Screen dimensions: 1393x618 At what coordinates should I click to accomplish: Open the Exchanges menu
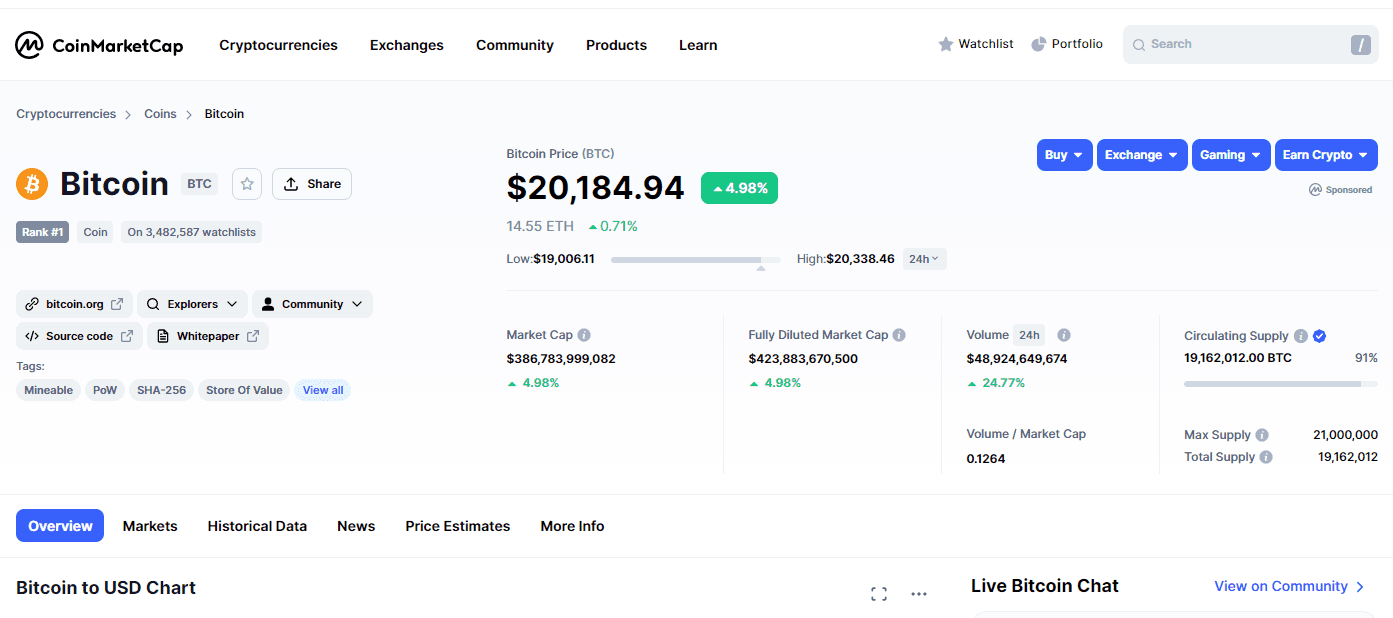point(407,45)
